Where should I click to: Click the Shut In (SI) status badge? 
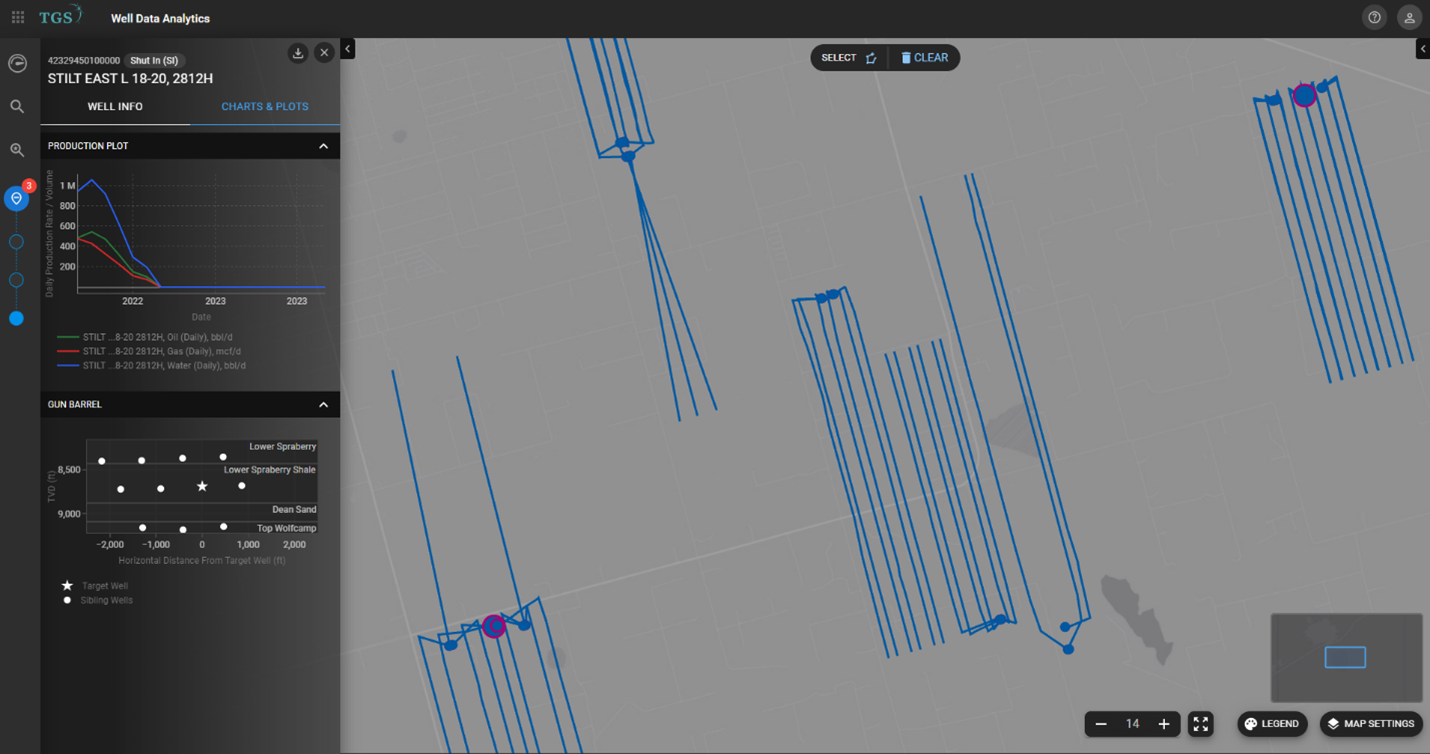pos(154,61)
